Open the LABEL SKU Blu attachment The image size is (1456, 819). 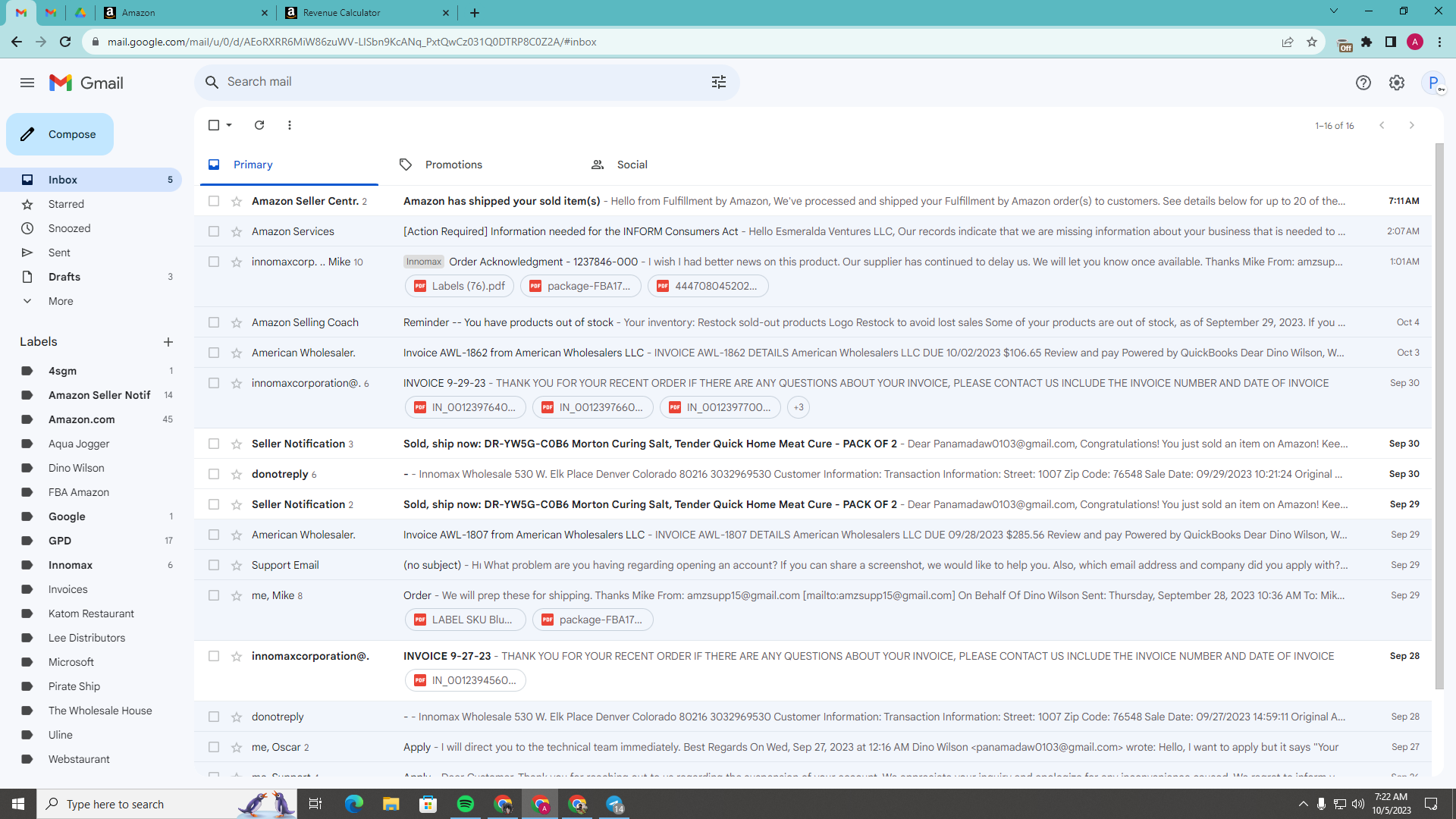point(465,620)
